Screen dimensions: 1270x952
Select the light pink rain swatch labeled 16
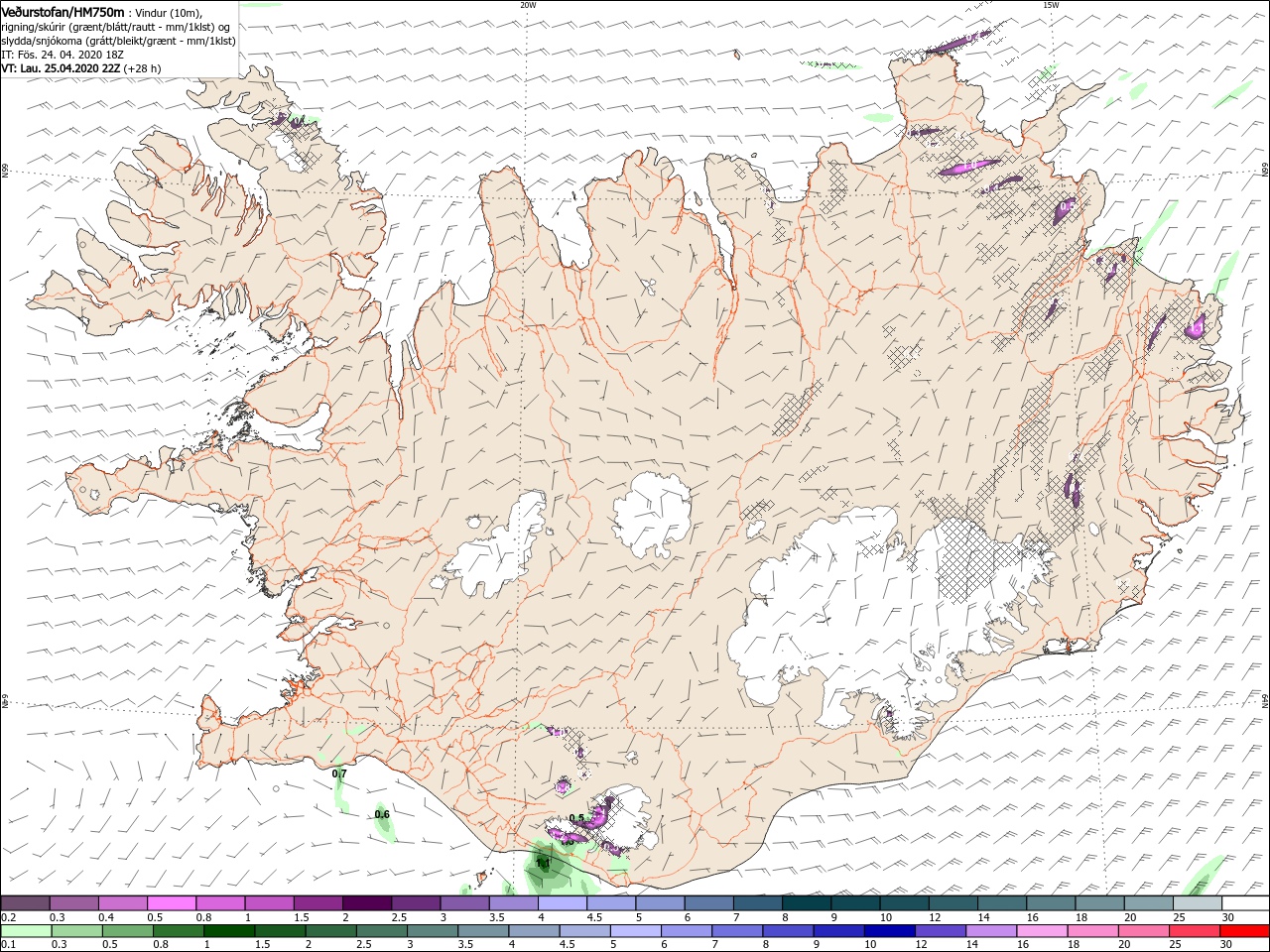coord(1041,931)
